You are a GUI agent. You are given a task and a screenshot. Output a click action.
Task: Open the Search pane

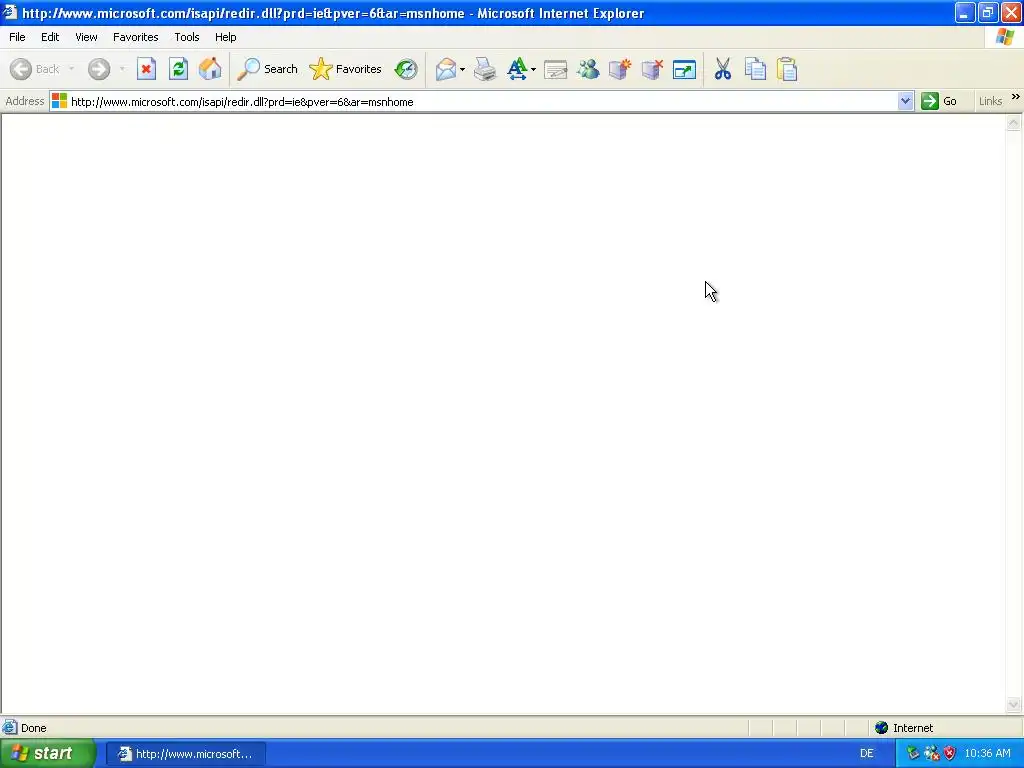pyautogui.click(x=267, y=69)
